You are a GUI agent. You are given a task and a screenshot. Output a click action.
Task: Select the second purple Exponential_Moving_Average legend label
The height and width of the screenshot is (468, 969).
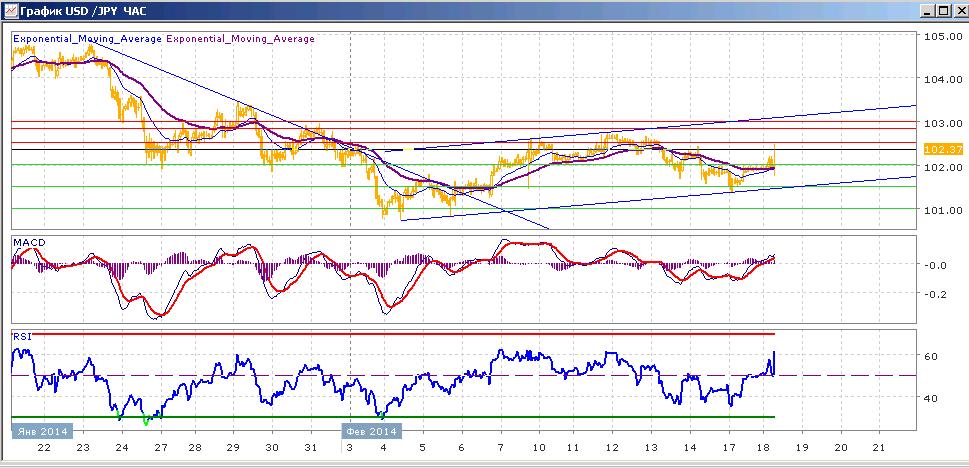[240, 38]
